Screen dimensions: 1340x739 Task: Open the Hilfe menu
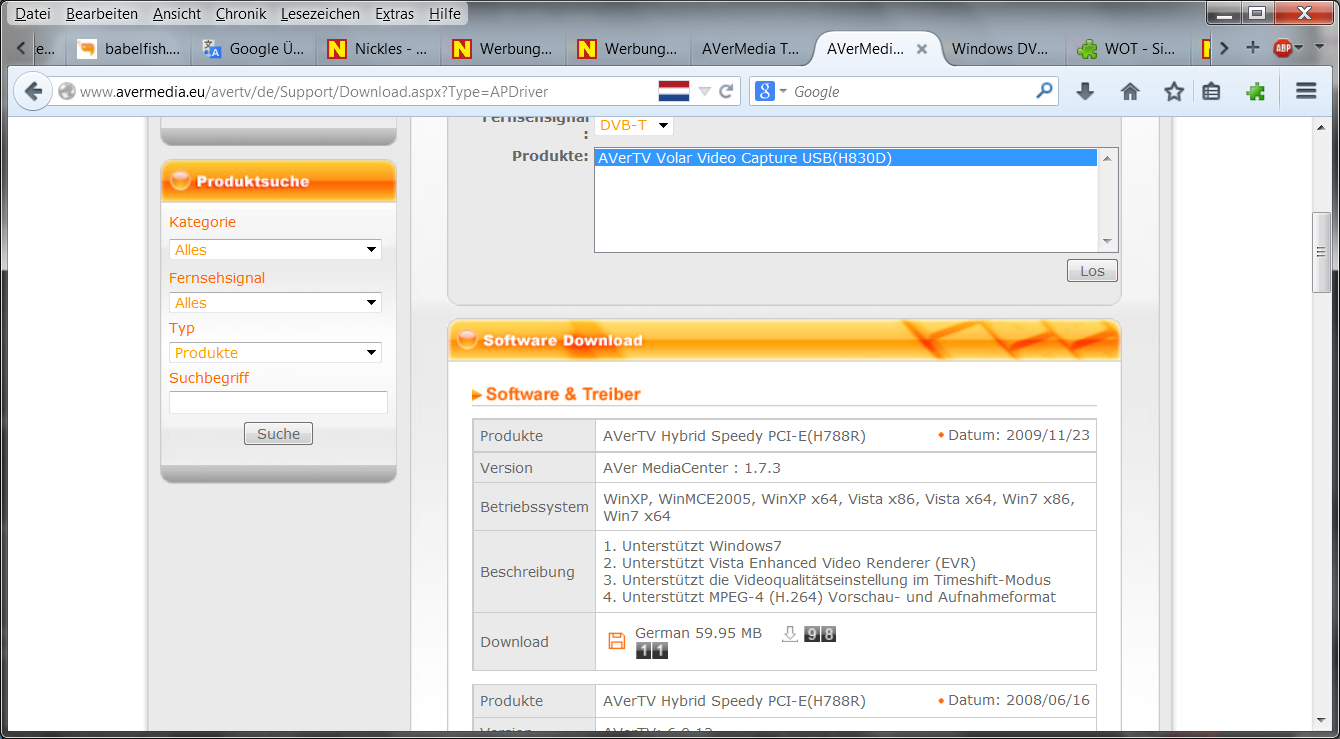coord(445,14)
